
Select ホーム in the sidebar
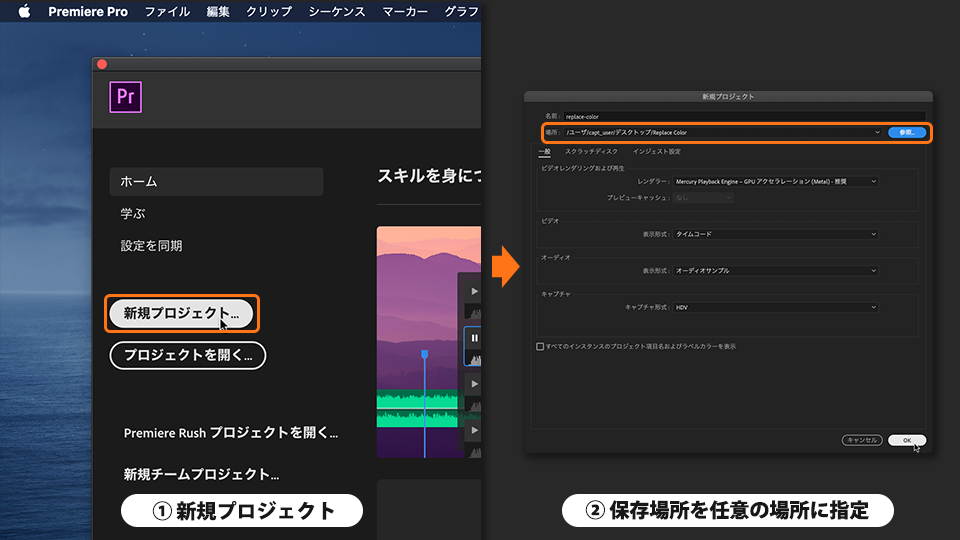(x=216, y=182)
